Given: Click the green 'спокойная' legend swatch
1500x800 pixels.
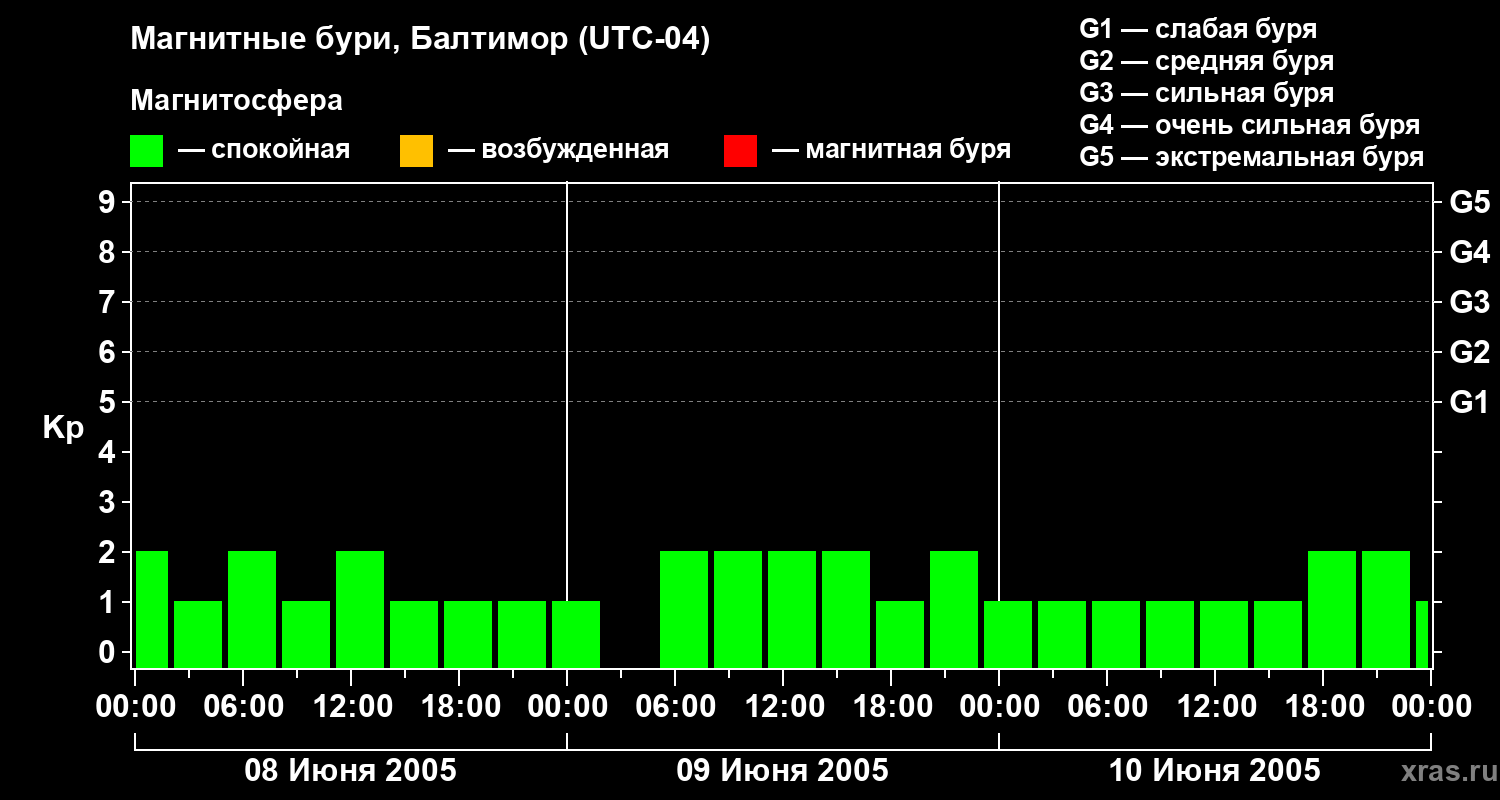Looking at the screenshot, I should point(147,151).
